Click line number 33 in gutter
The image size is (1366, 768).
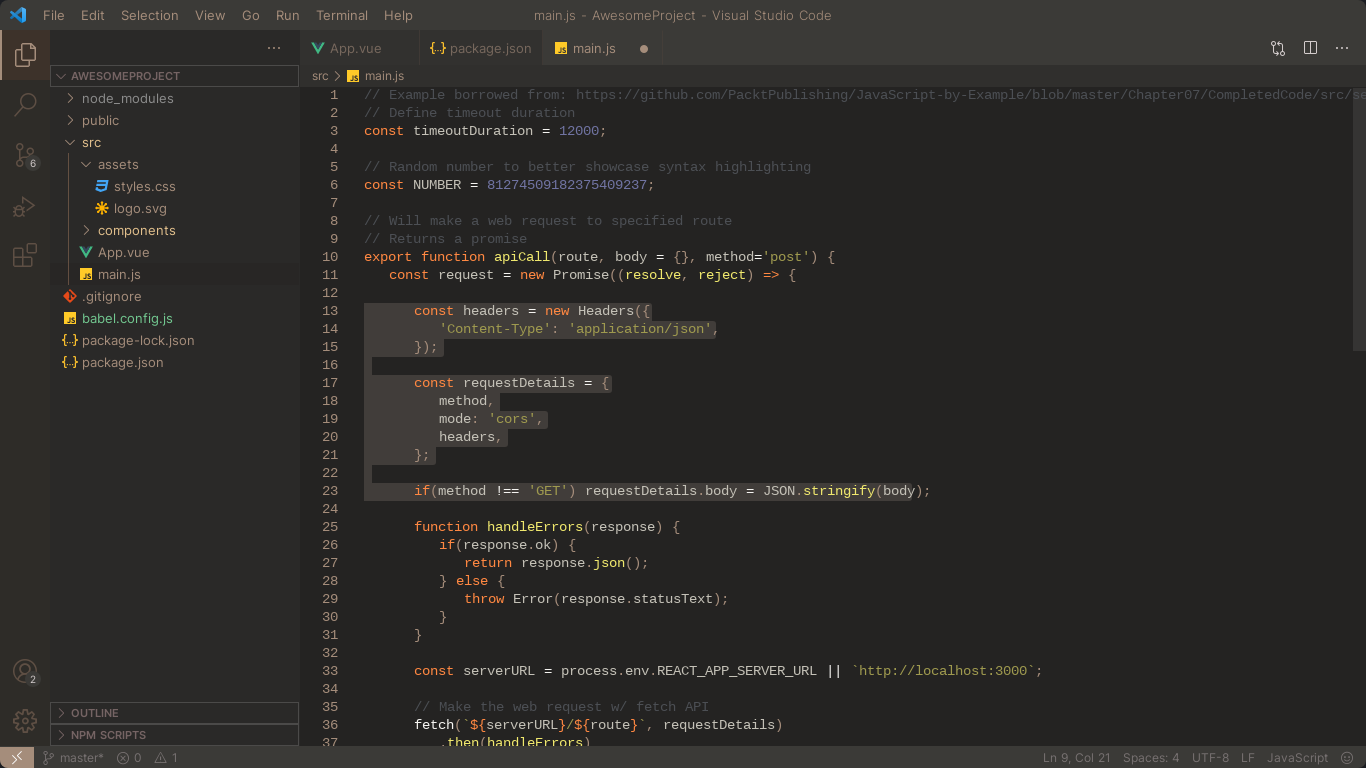pyautogui.click(x=330, y=671)
